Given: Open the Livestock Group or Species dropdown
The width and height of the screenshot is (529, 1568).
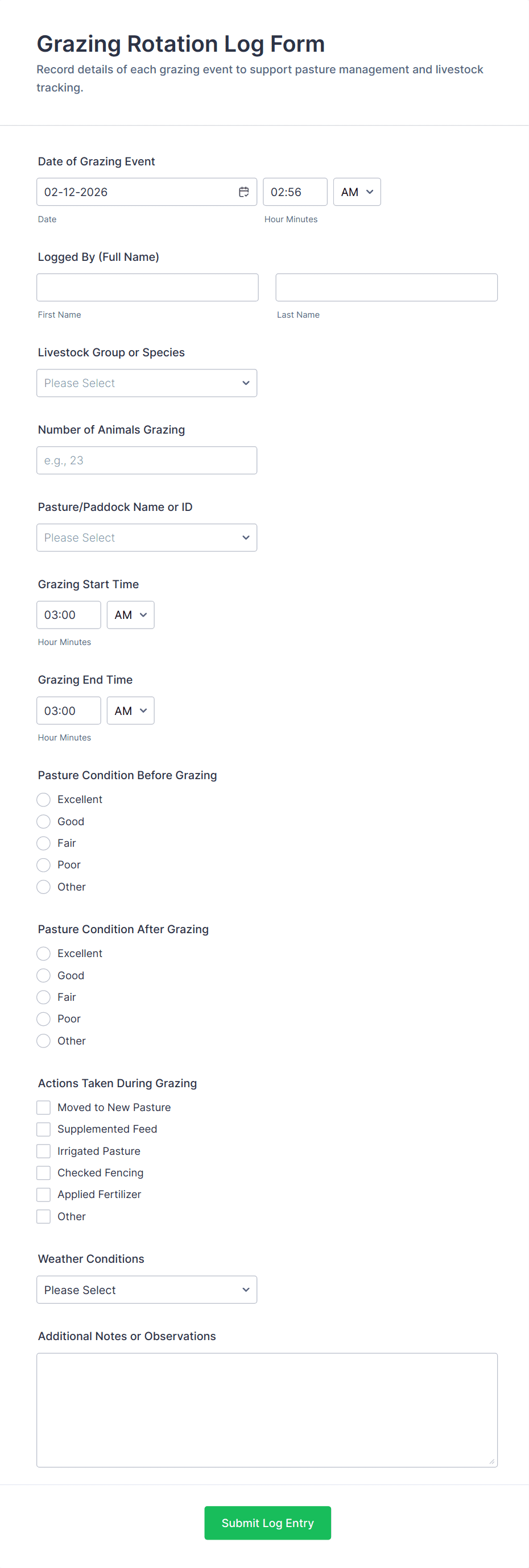Looking at the screenshot, I should [147, 383].
